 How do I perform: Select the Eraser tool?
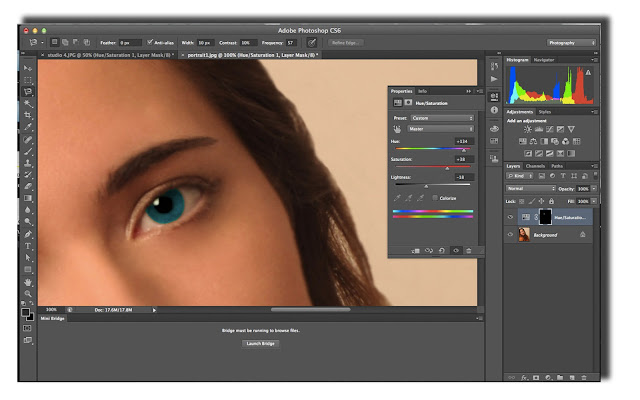point(27,186)
